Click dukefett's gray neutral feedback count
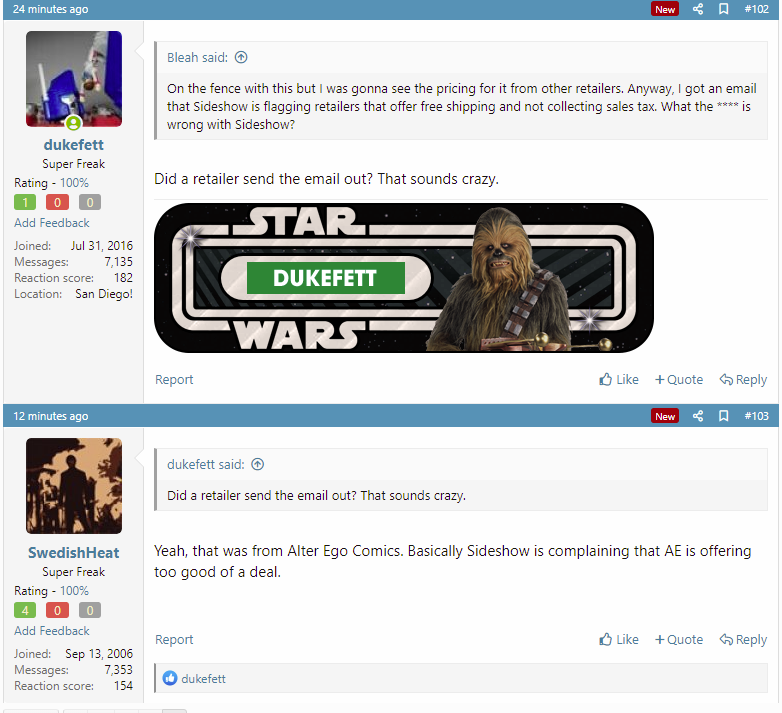The height and width of the screenshot is (713, 782). [x=90, y=202]
